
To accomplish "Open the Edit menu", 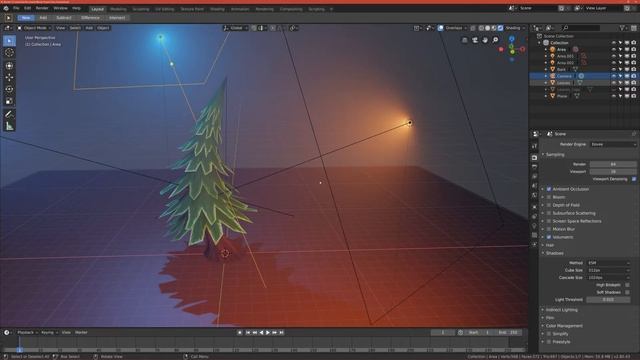I will (x=27, y=8).
